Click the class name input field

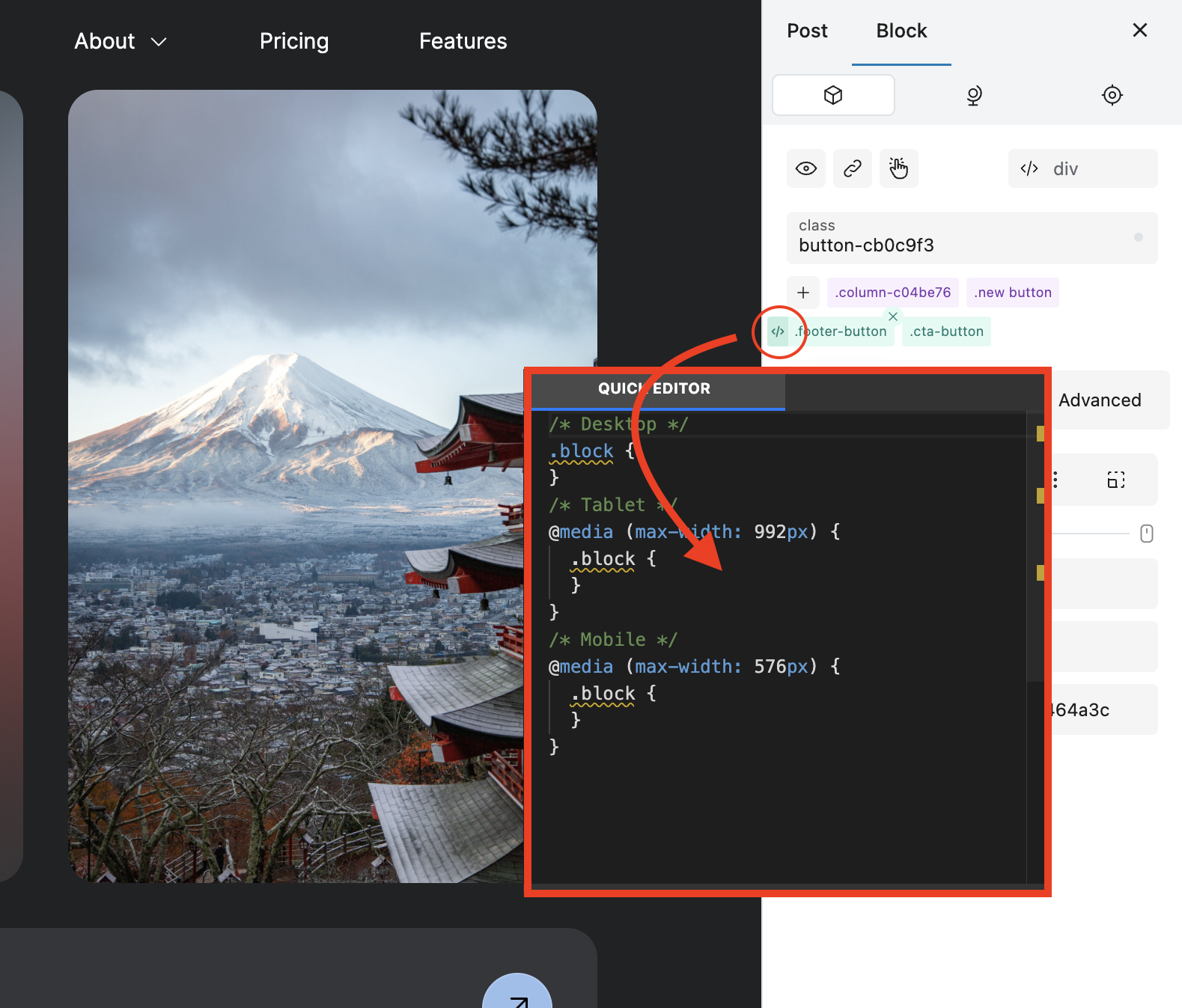(958, 245)
